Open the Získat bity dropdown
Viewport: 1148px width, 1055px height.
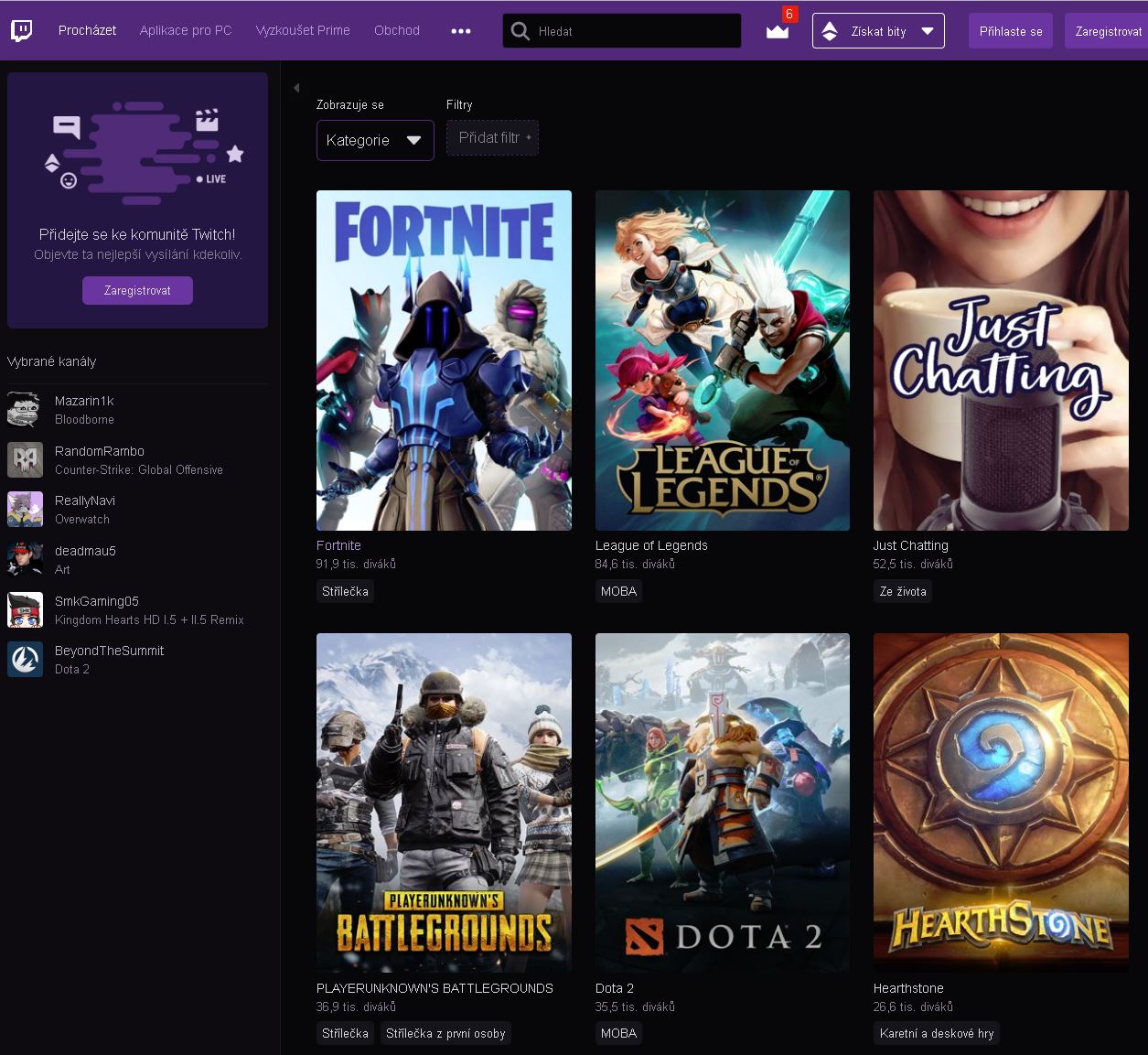[878, 31]
